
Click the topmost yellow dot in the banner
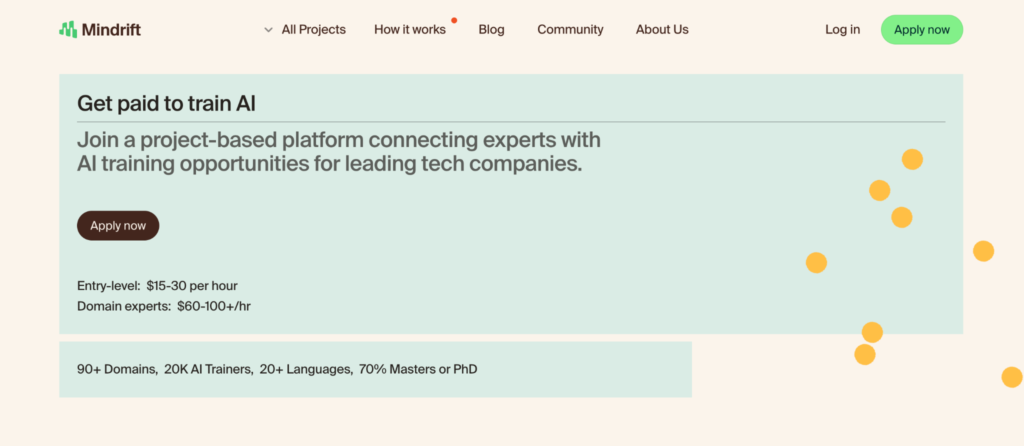[x=912, y=159]
